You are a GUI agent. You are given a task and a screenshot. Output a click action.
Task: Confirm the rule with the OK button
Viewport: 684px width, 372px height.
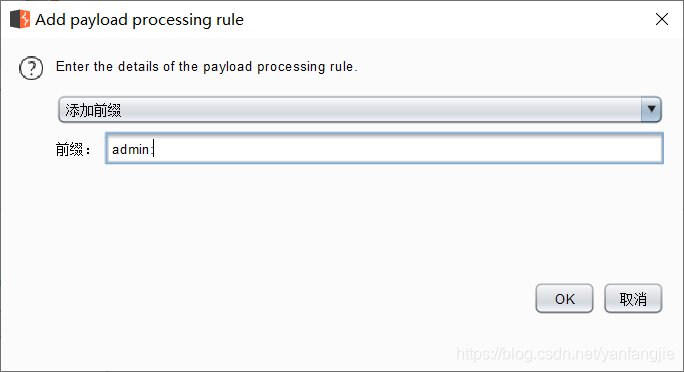(564, 299)
